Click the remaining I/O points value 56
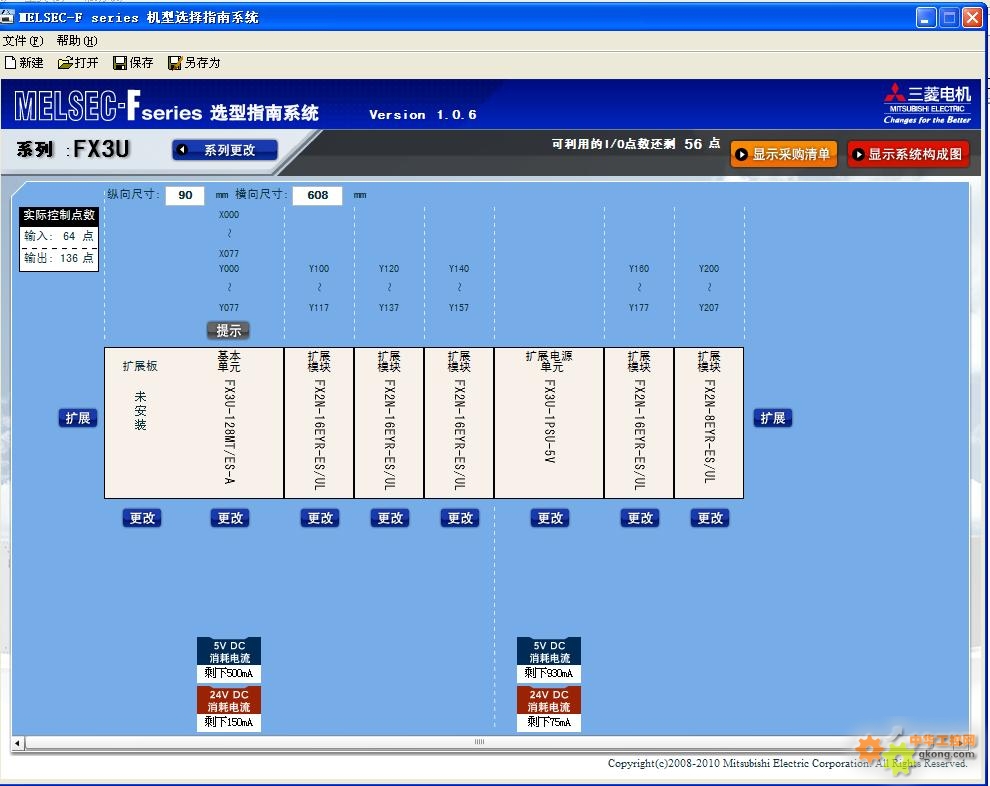990x786 pixels. pos(693,144)
